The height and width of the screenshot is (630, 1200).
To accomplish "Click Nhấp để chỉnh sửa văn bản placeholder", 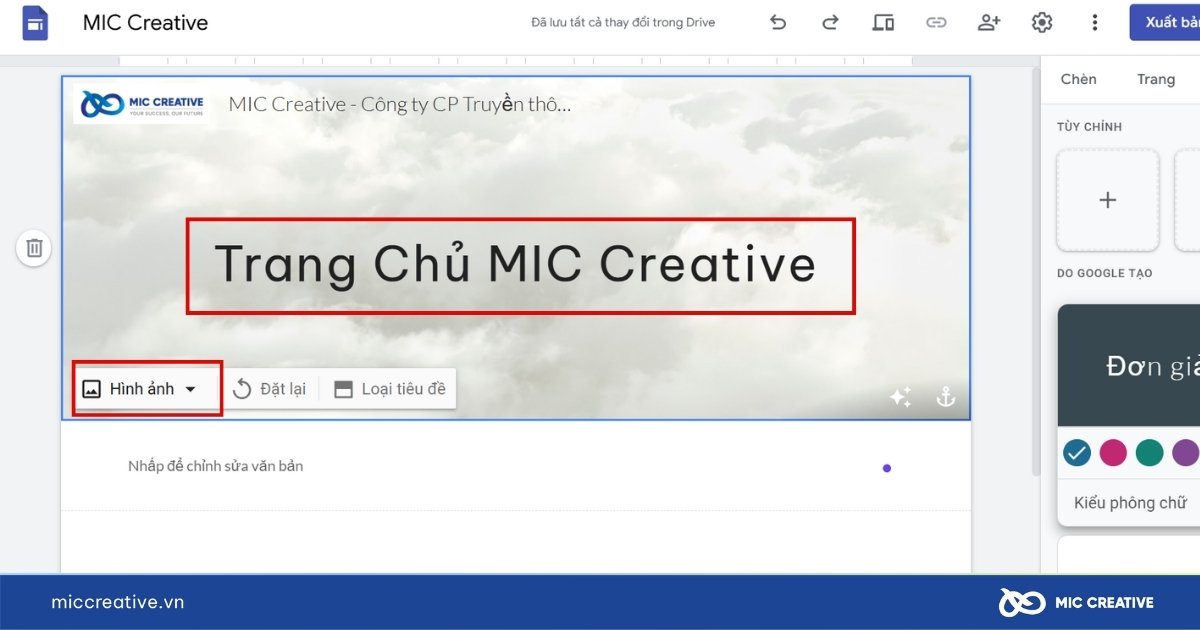I will pyautogui.click(x=216, y=466).
